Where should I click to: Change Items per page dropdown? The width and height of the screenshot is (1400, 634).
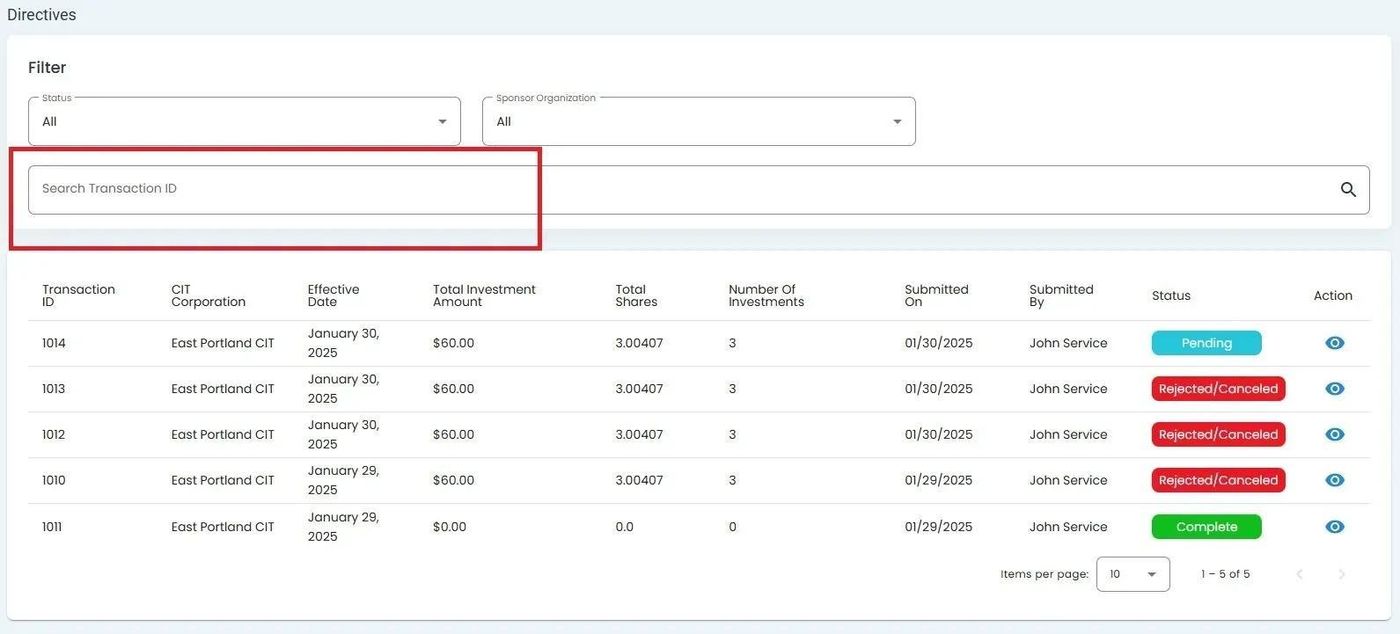(x=1132, y=574)
